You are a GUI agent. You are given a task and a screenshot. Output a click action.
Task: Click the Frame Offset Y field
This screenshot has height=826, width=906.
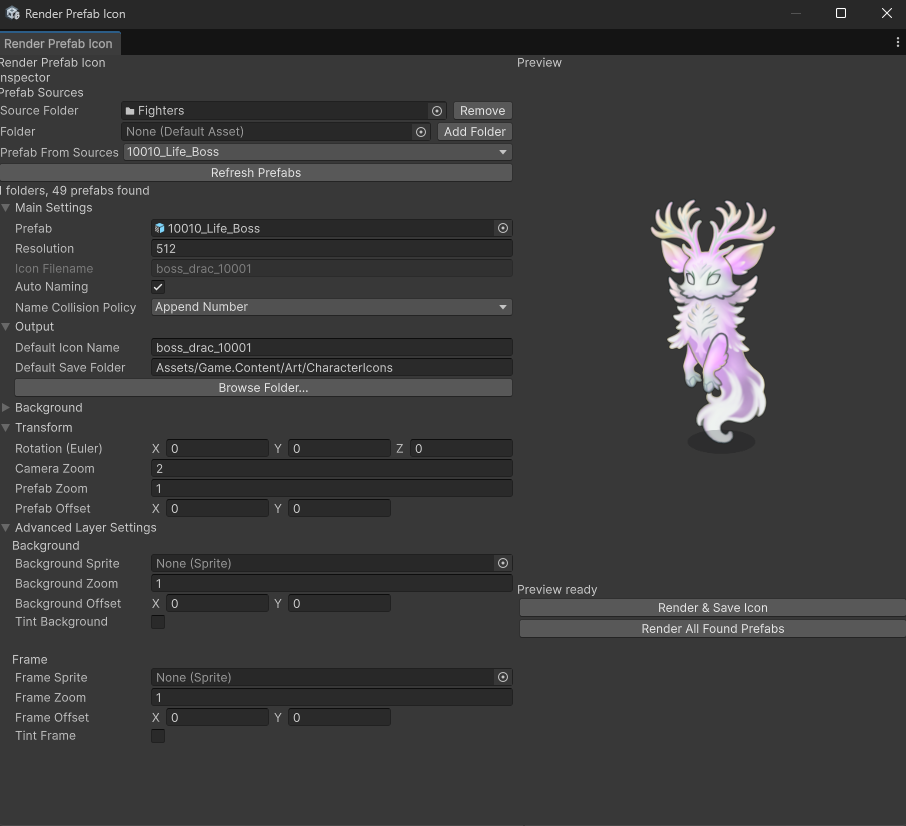(339, 717)
